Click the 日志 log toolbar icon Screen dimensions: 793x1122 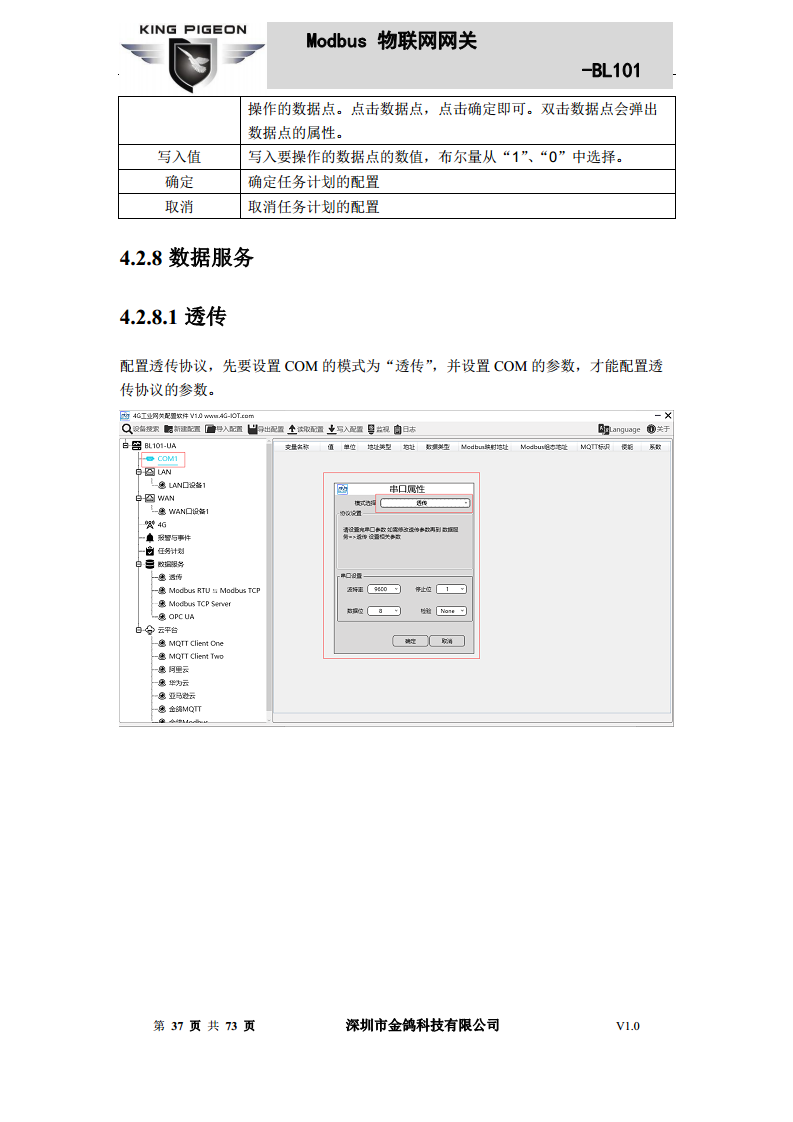[x=397, y=429]
